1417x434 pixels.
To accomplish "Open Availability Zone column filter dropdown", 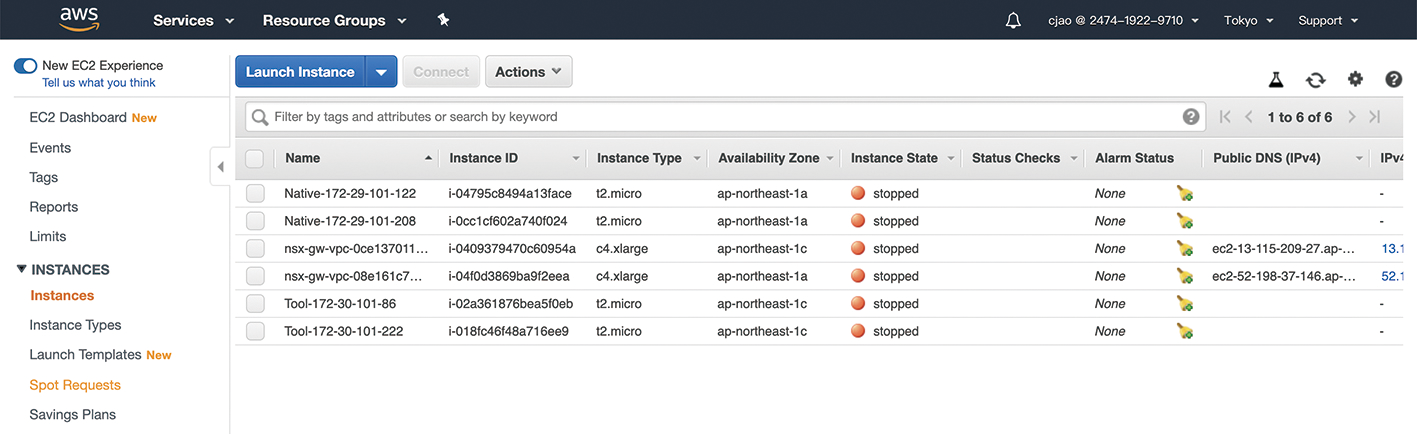I will click(x=830, y=158).
